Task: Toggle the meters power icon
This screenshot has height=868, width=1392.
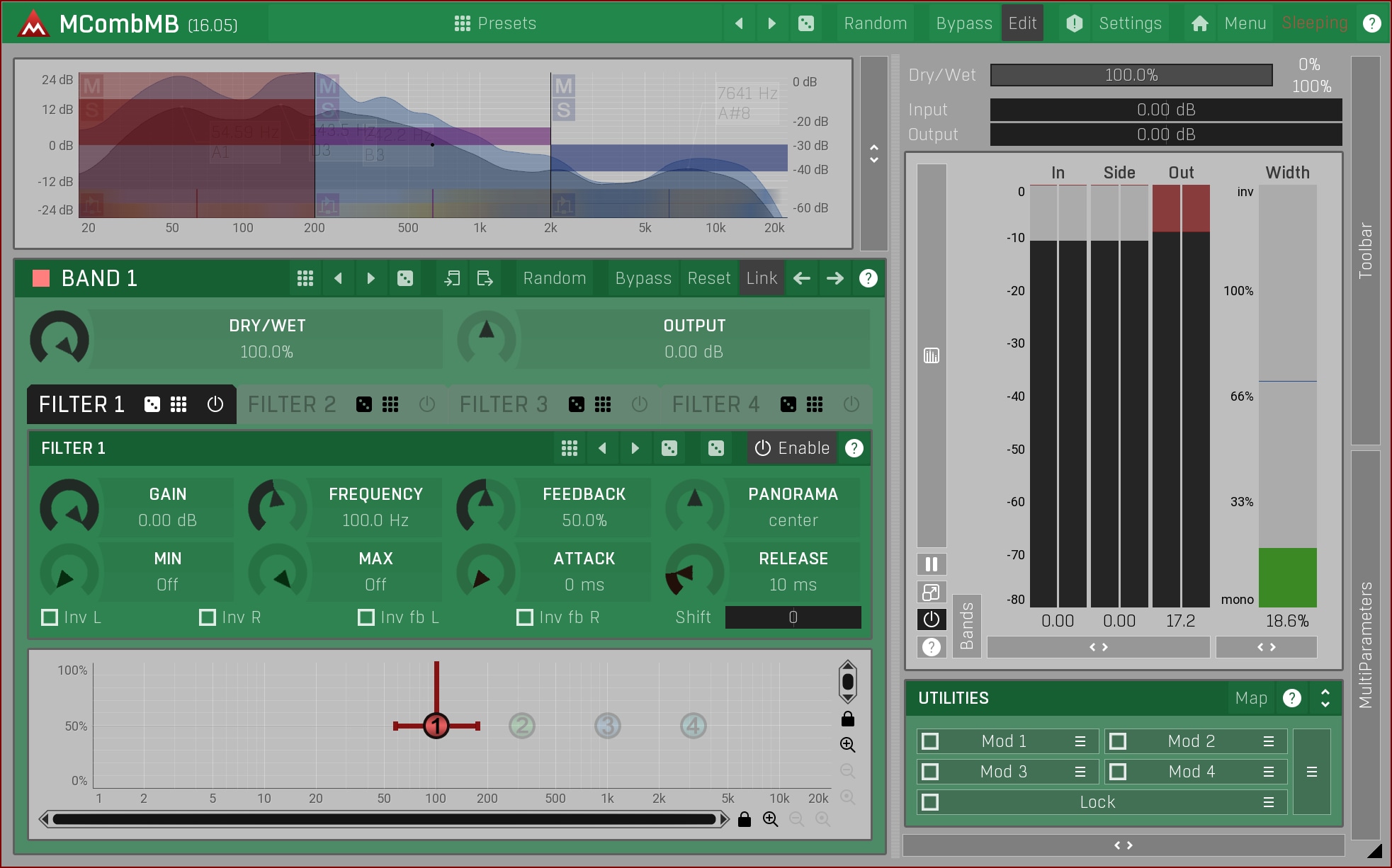Action: click(932, 619)
